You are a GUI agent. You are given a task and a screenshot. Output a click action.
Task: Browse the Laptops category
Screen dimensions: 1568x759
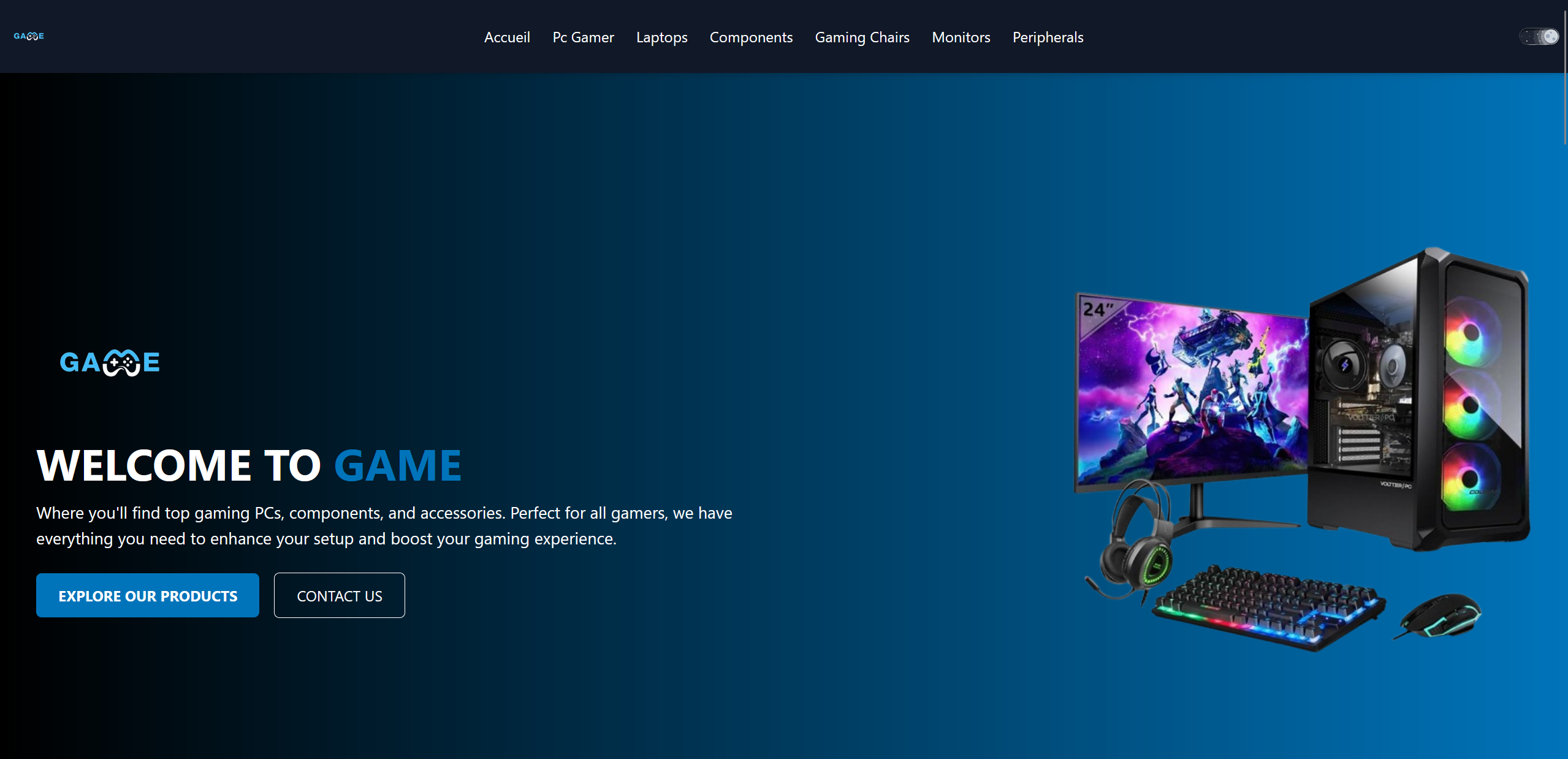point(661,37)
